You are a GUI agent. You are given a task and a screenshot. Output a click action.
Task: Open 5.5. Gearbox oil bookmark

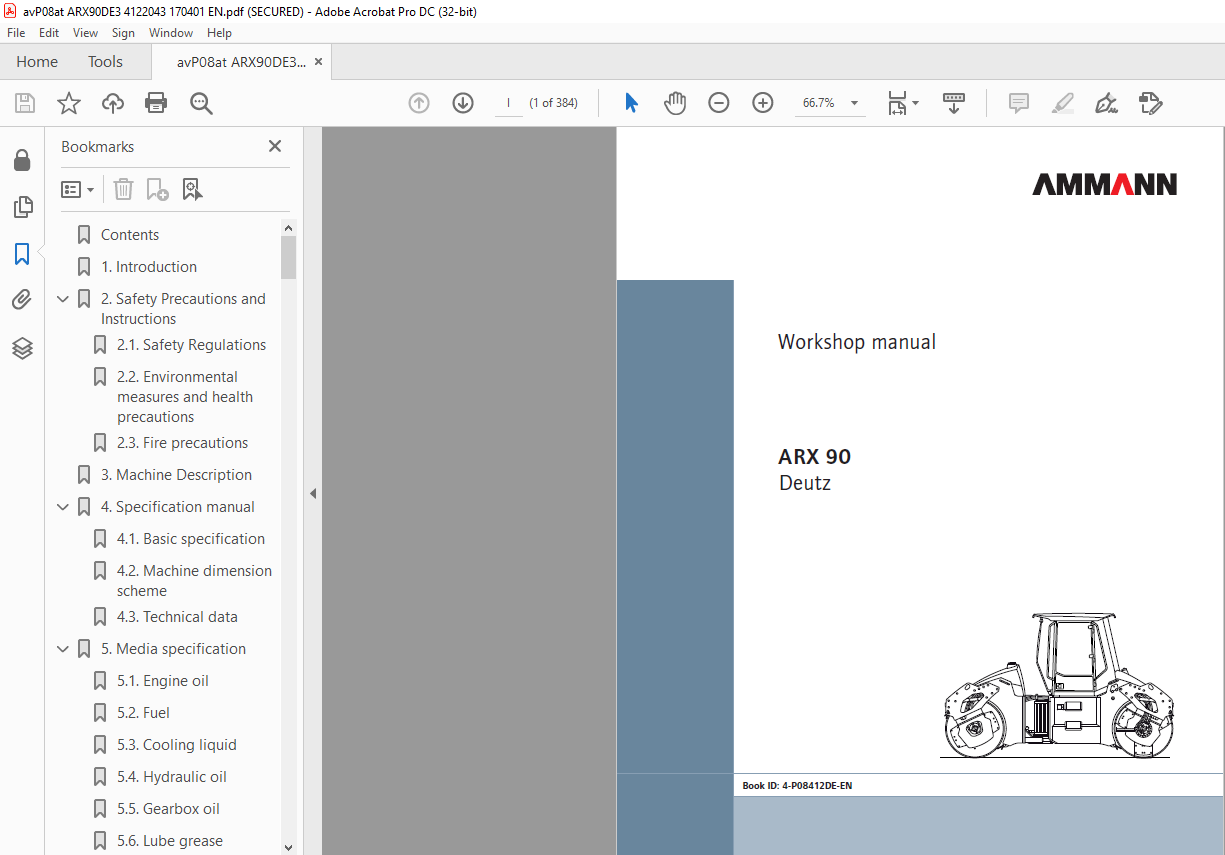(168, 809)
